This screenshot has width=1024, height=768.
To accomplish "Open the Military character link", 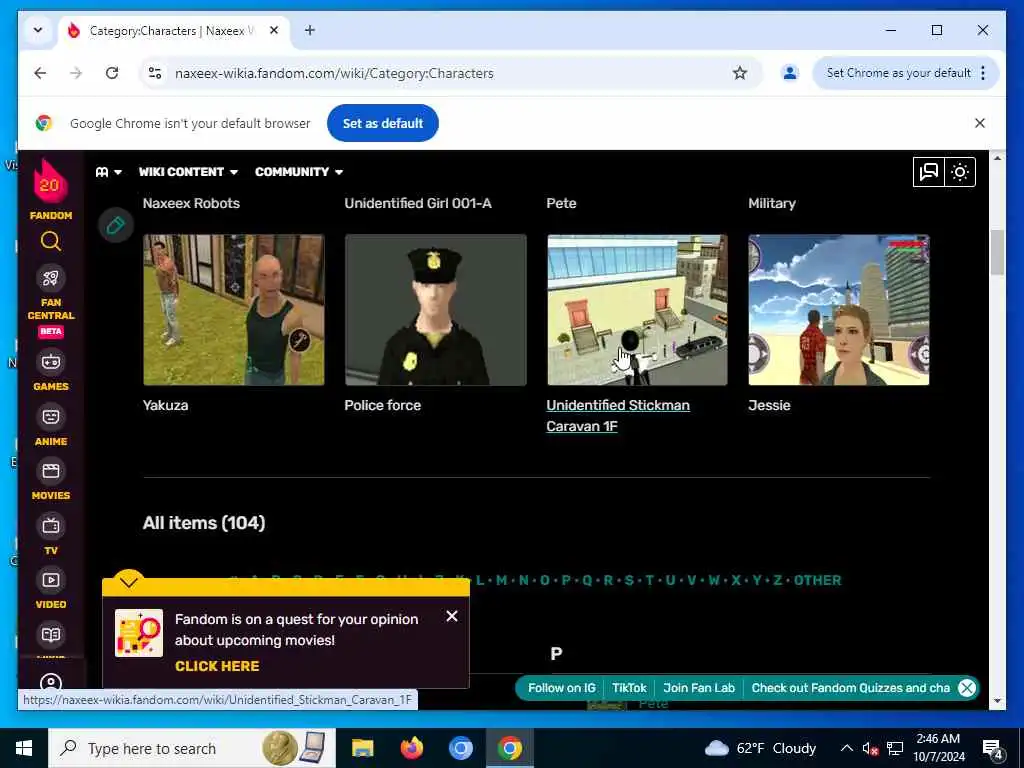I will [x=772, y=203].
